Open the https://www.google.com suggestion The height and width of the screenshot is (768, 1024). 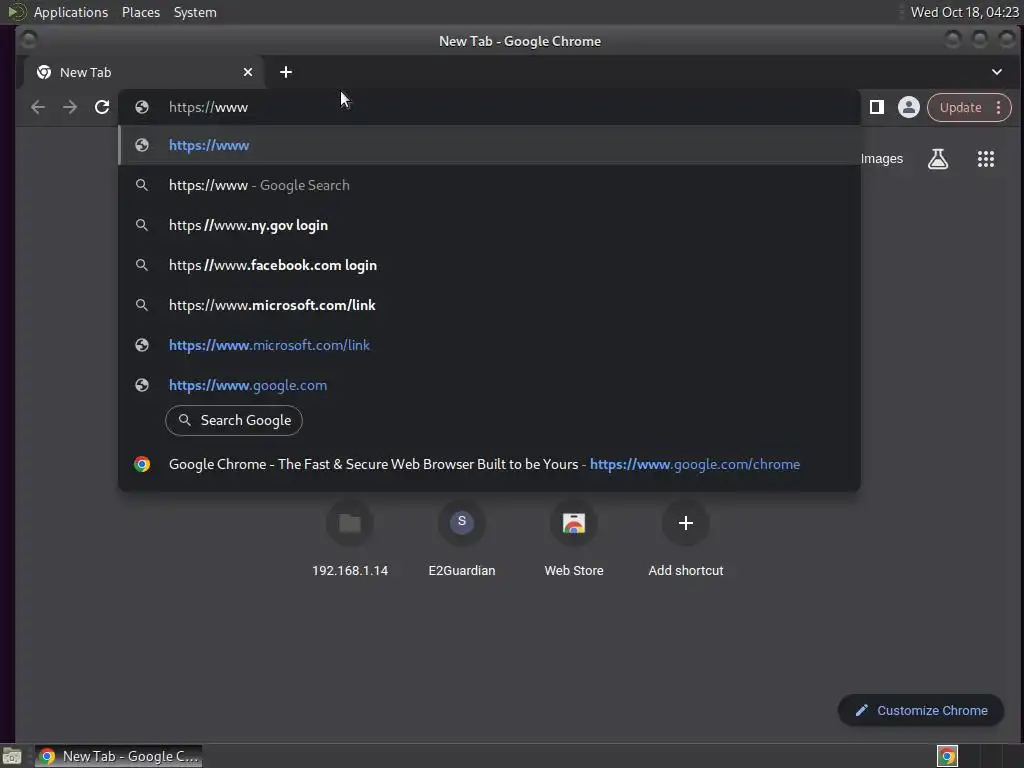[x=489, y=385]
